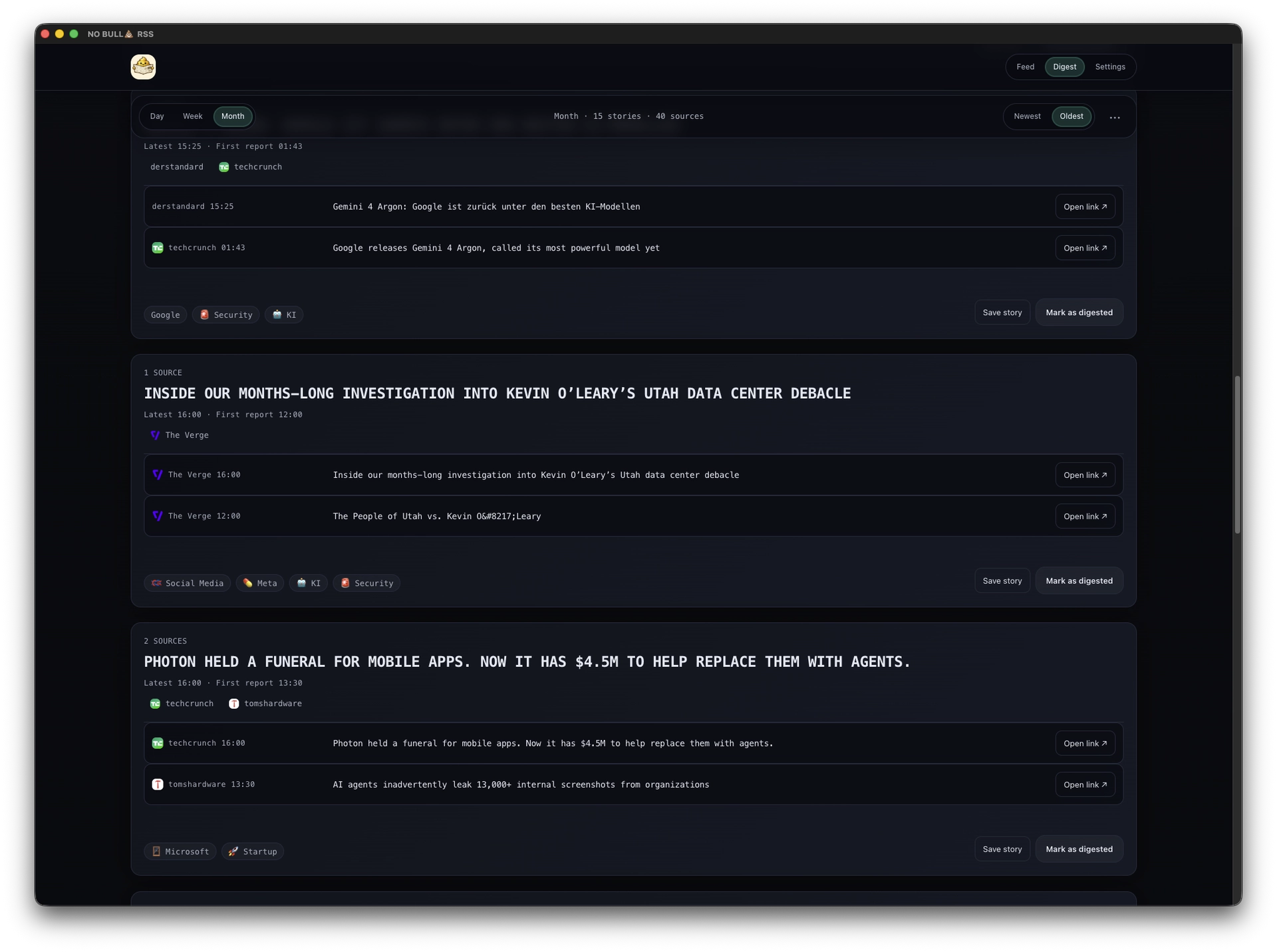Mark the Gemini story as digested

pyautogui.click(x=1079, y=312)
